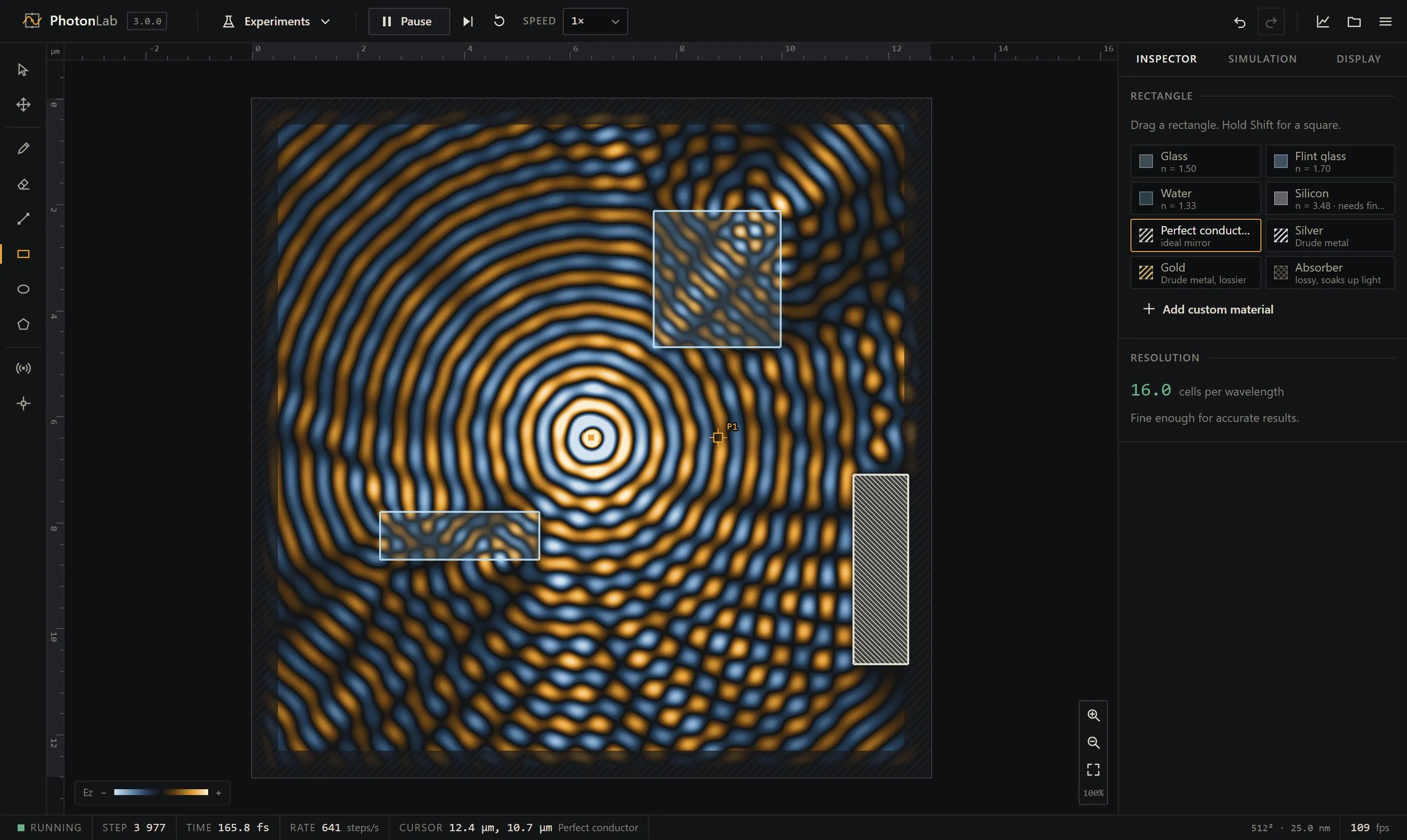Open the speed 1× dropdown

coord(595,21)
